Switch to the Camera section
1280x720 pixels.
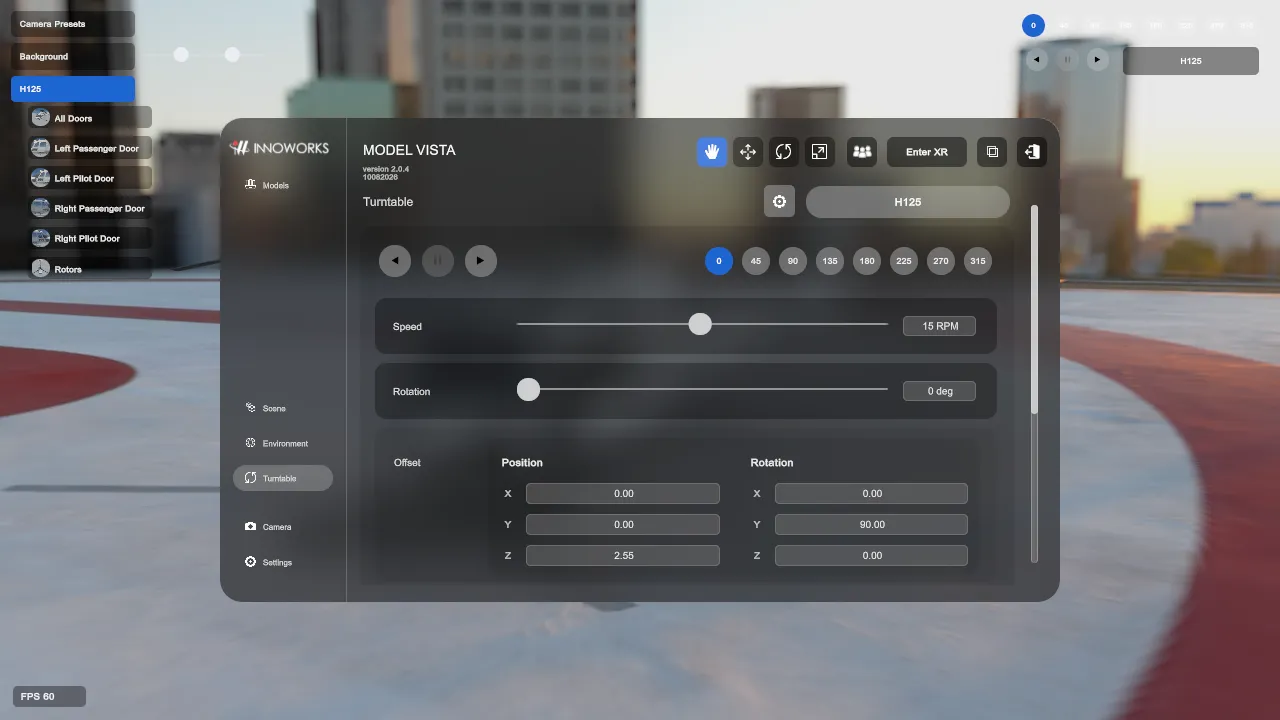pyautogui.click(x=269, y=526)
